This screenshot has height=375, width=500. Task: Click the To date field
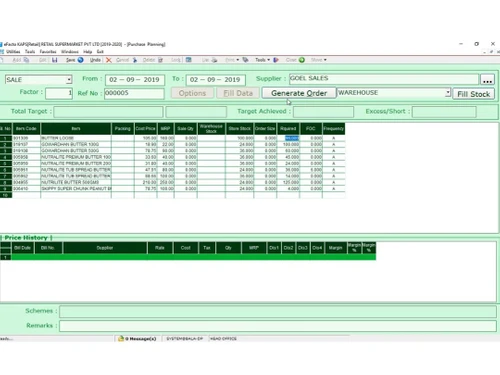pyautogui.click(x=216, y=80)
